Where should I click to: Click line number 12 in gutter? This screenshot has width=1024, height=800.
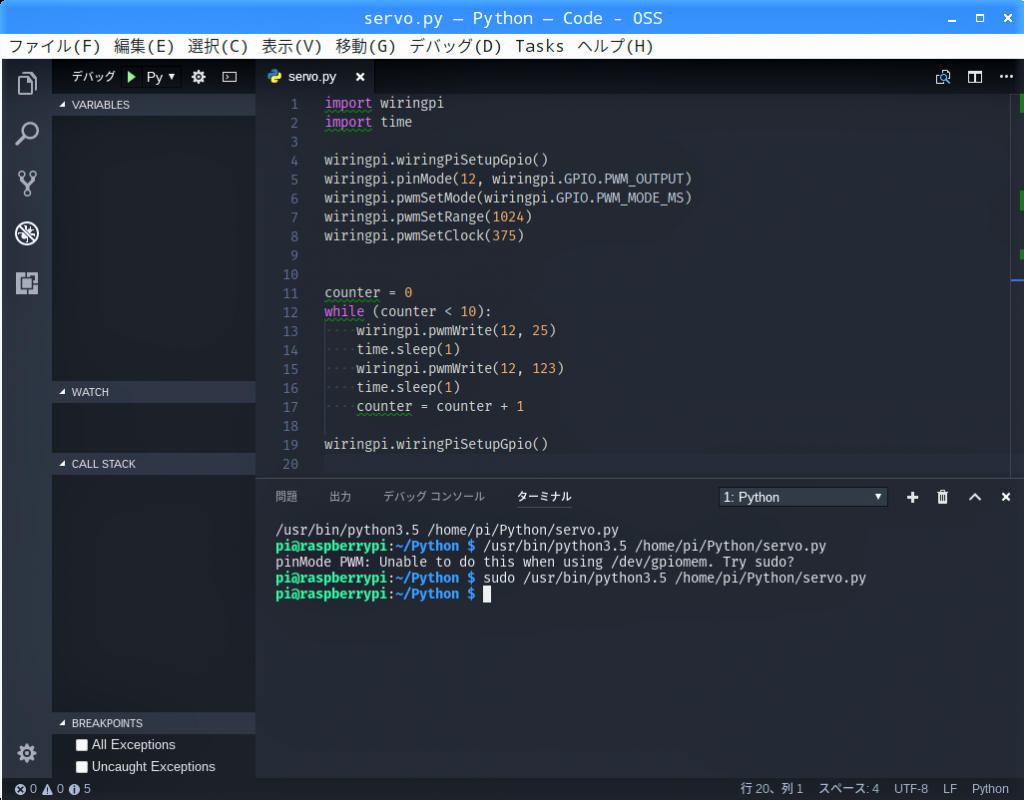point(291,312)
